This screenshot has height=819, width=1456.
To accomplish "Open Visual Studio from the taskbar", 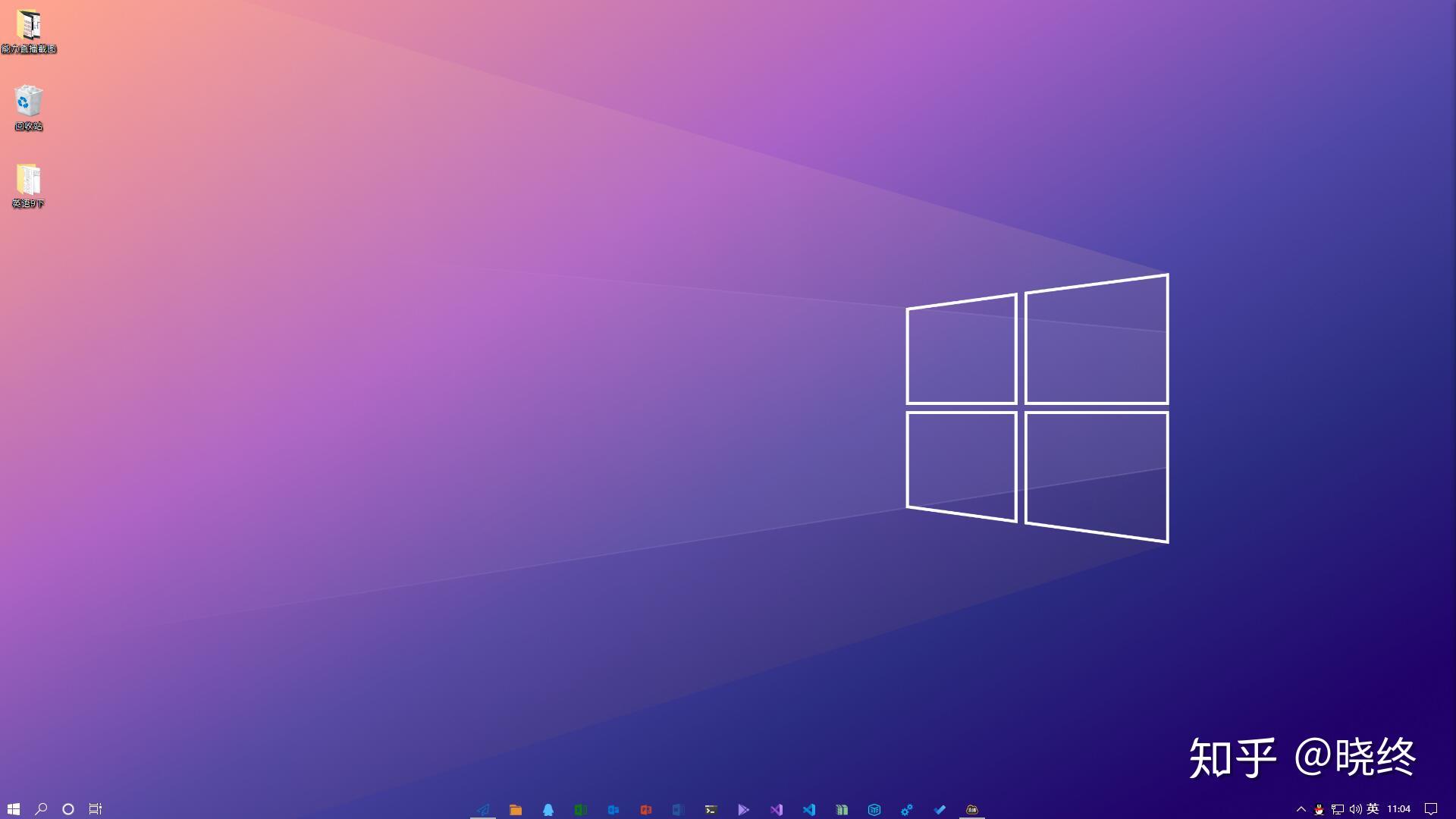I will coord(777,808).
